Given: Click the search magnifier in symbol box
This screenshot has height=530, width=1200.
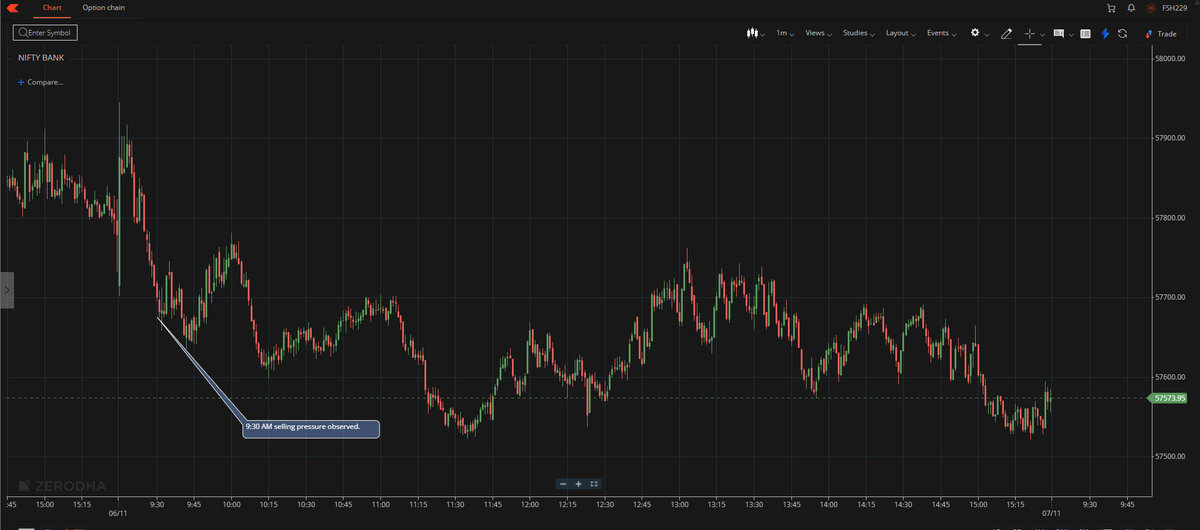Looking at the screenshot, I should (23, 33).
